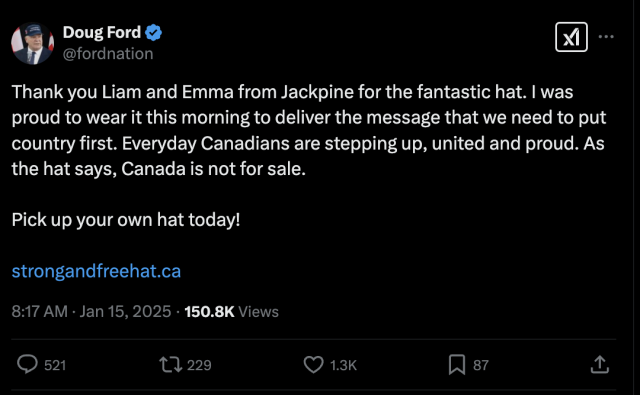Screen dimensions: 640x395
Task: Like the post with heart icon
Action: [x=313, y=364]
